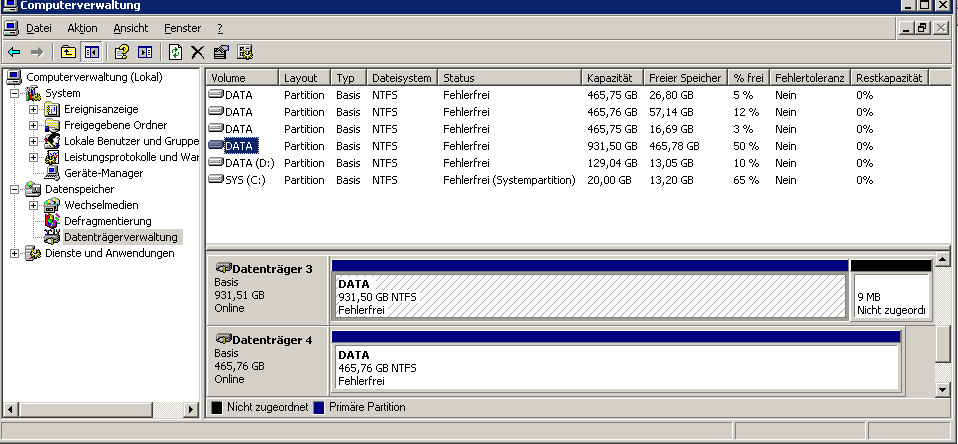Click the disk pane scrollbar down arrow

tap(943, 389)
